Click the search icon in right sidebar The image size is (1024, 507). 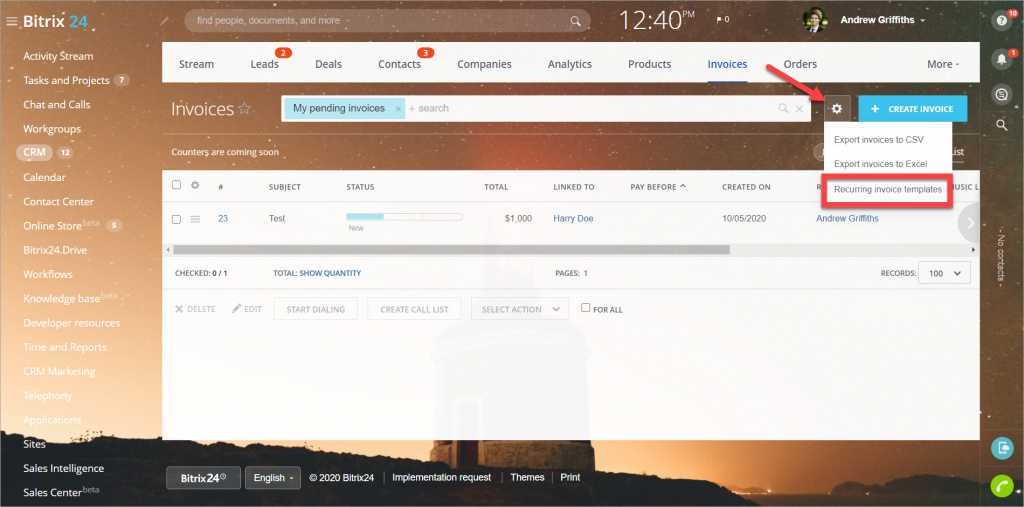(x=1001, y=125)
